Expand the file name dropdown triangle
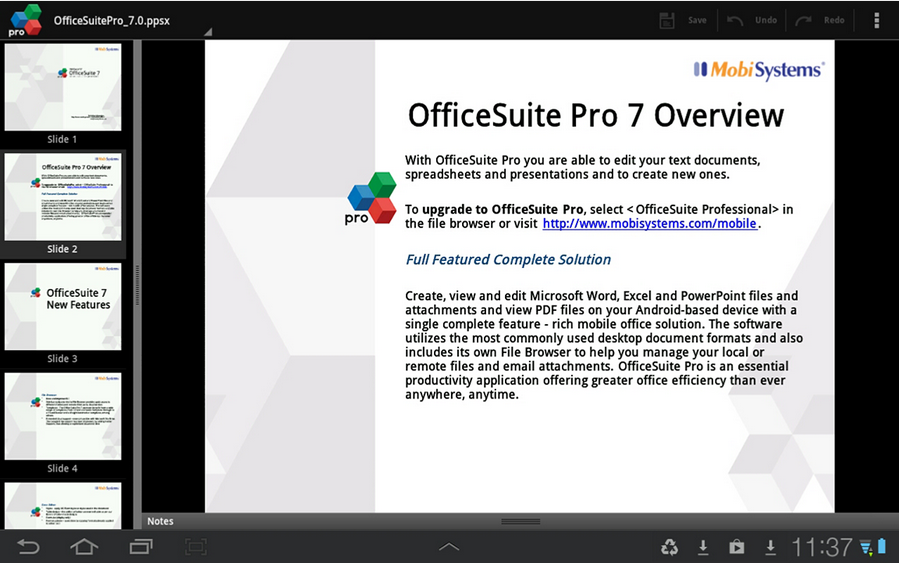Screen dimensions: 899x563 [208, 32]
